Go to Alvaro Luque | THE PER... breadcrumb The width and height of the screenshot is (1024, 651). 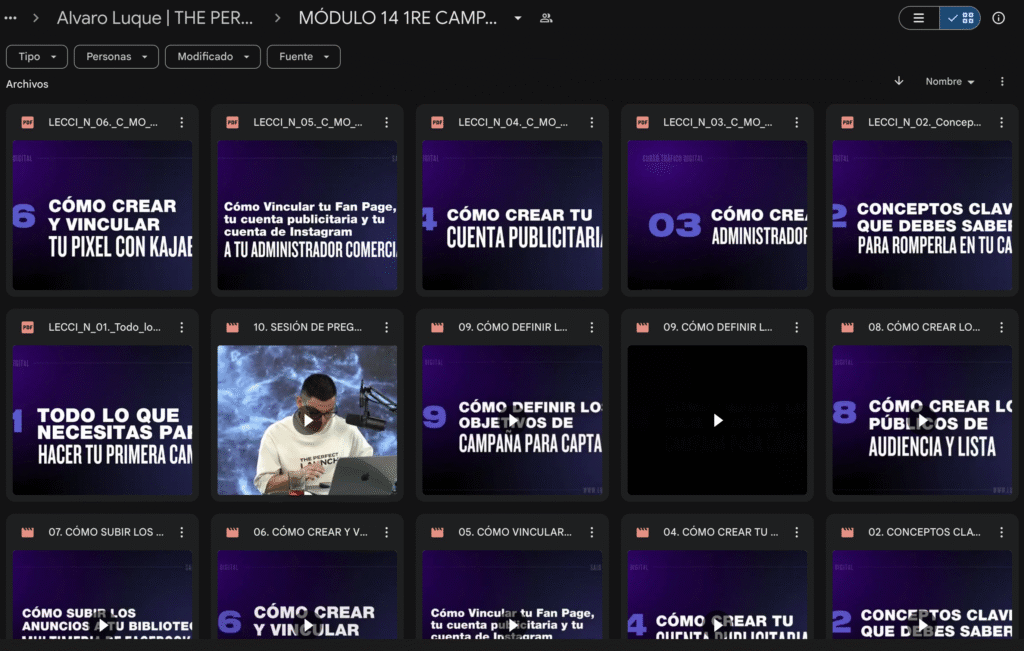click(x=155, y=18)
